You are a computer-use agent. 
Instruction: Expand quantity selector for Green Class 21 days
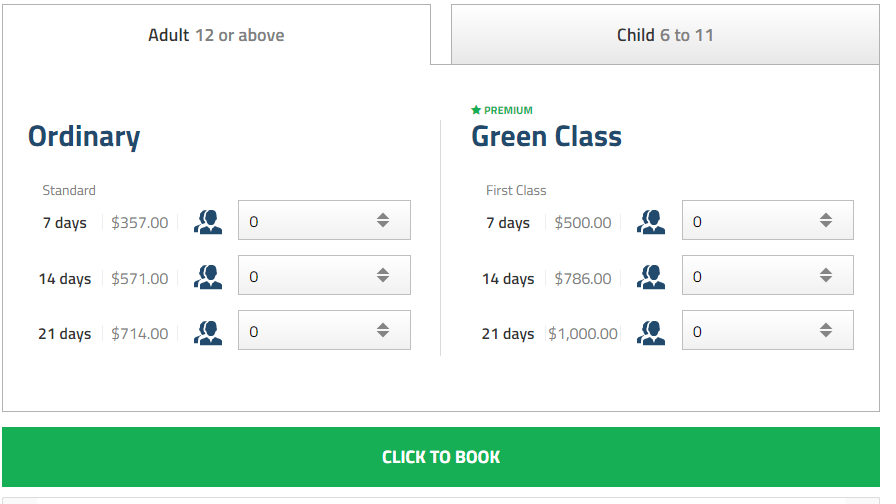(826, 331)
